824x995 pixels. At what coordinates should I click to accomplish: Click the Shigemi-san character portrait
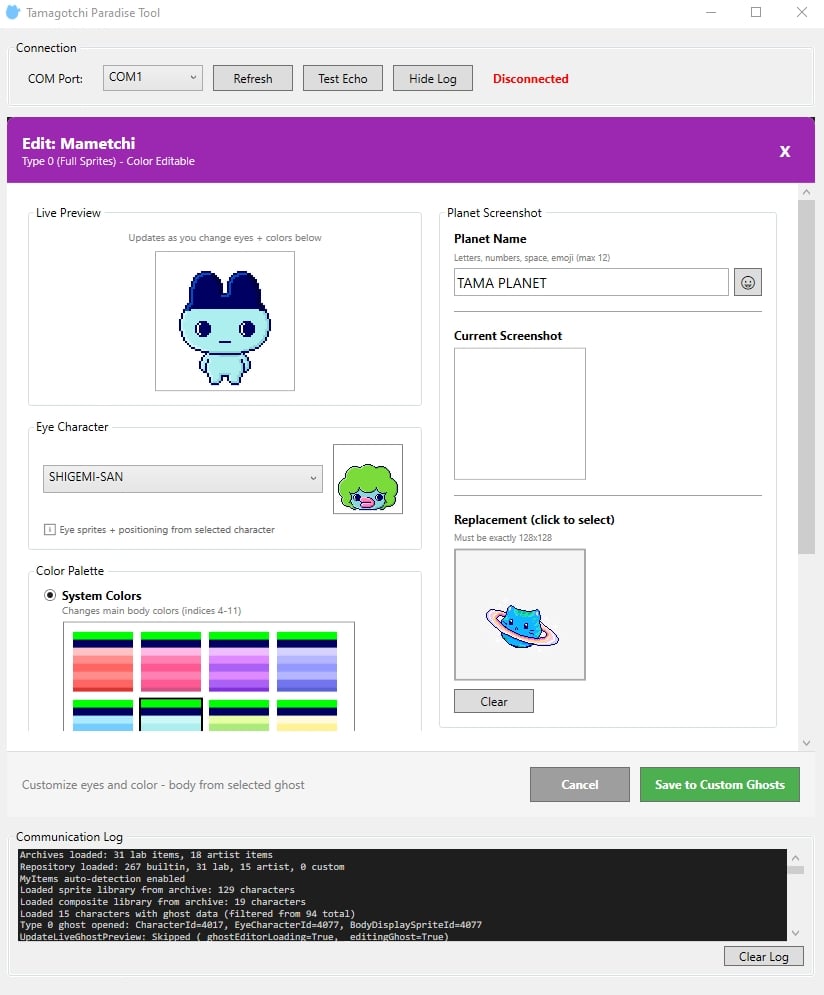coord(369,479)
